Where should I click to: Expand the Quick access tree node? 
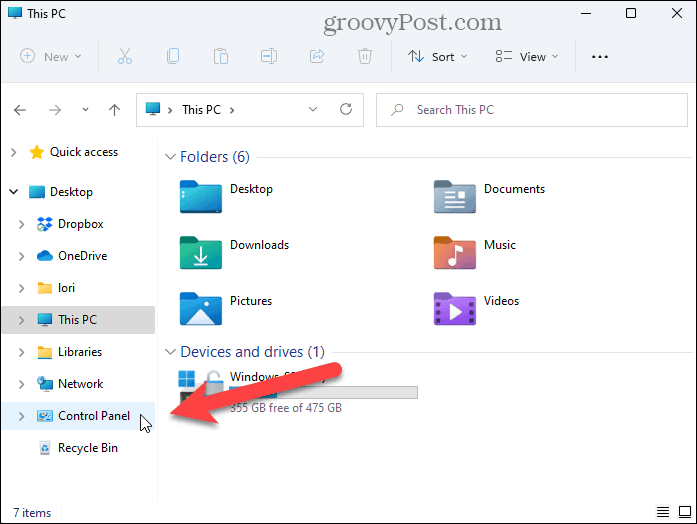[x=14, y=152]
